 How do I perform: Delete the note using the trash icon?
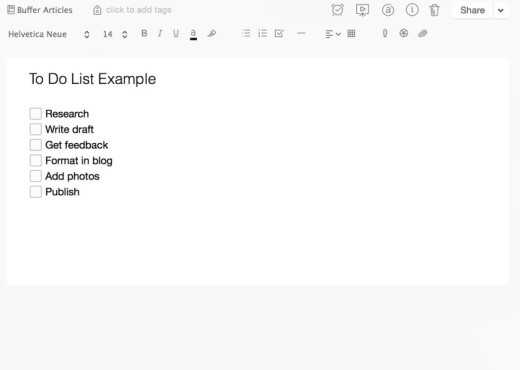click(x=434, y=10)
